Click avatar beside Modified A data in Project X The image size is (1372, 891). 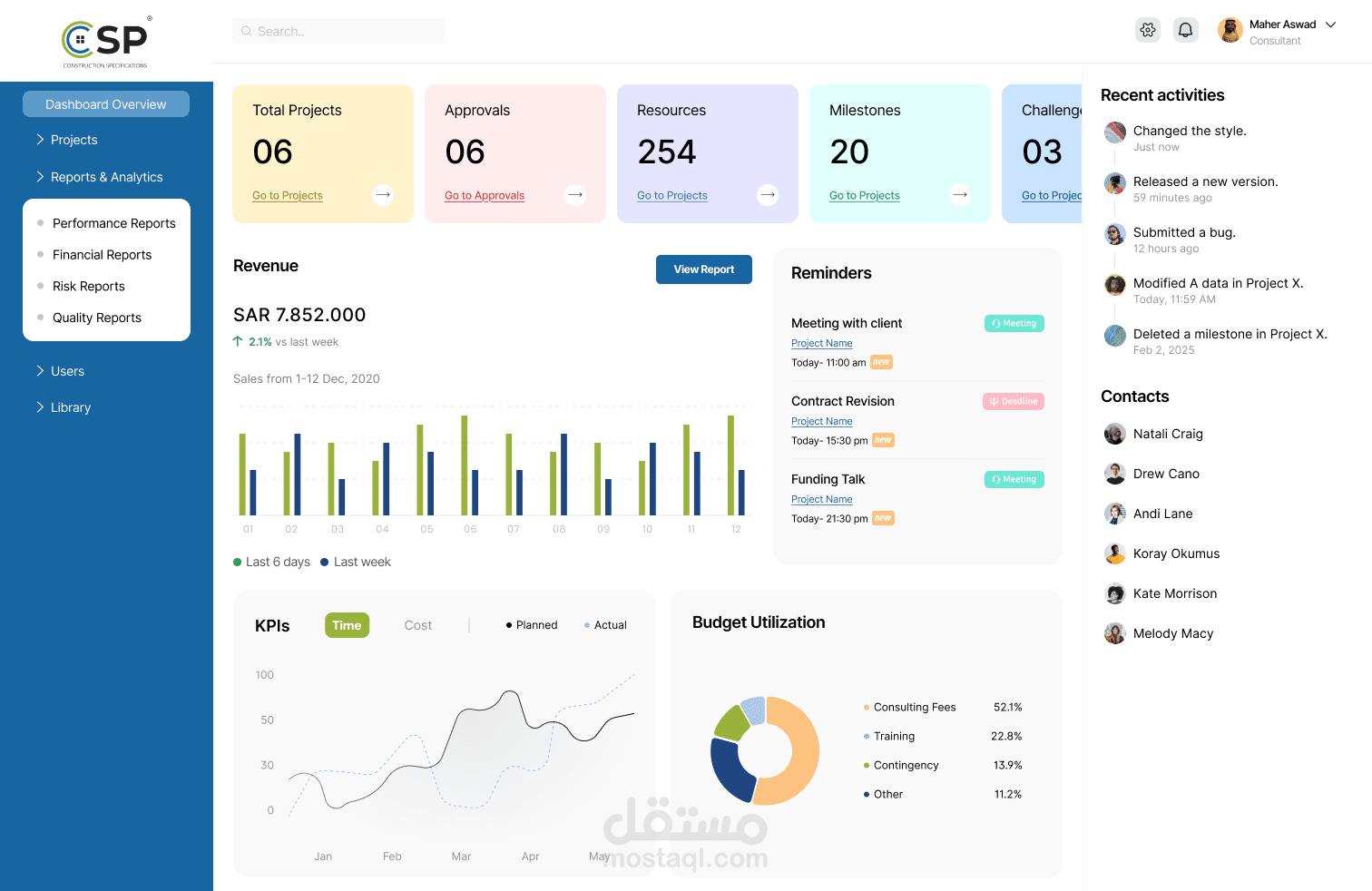[1115, 285]
